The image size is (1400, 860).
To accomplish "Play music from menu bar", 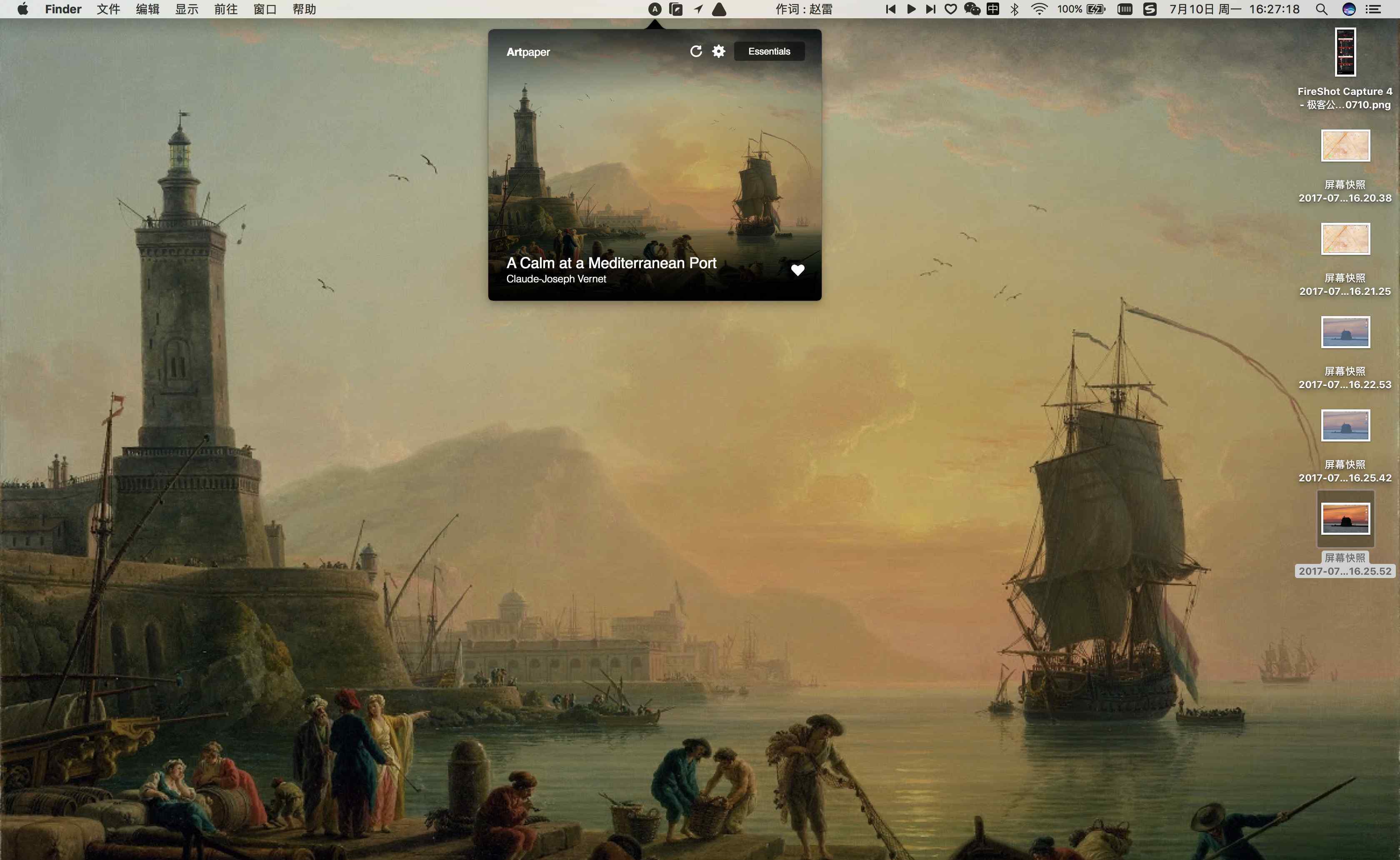I will (911, 9).
